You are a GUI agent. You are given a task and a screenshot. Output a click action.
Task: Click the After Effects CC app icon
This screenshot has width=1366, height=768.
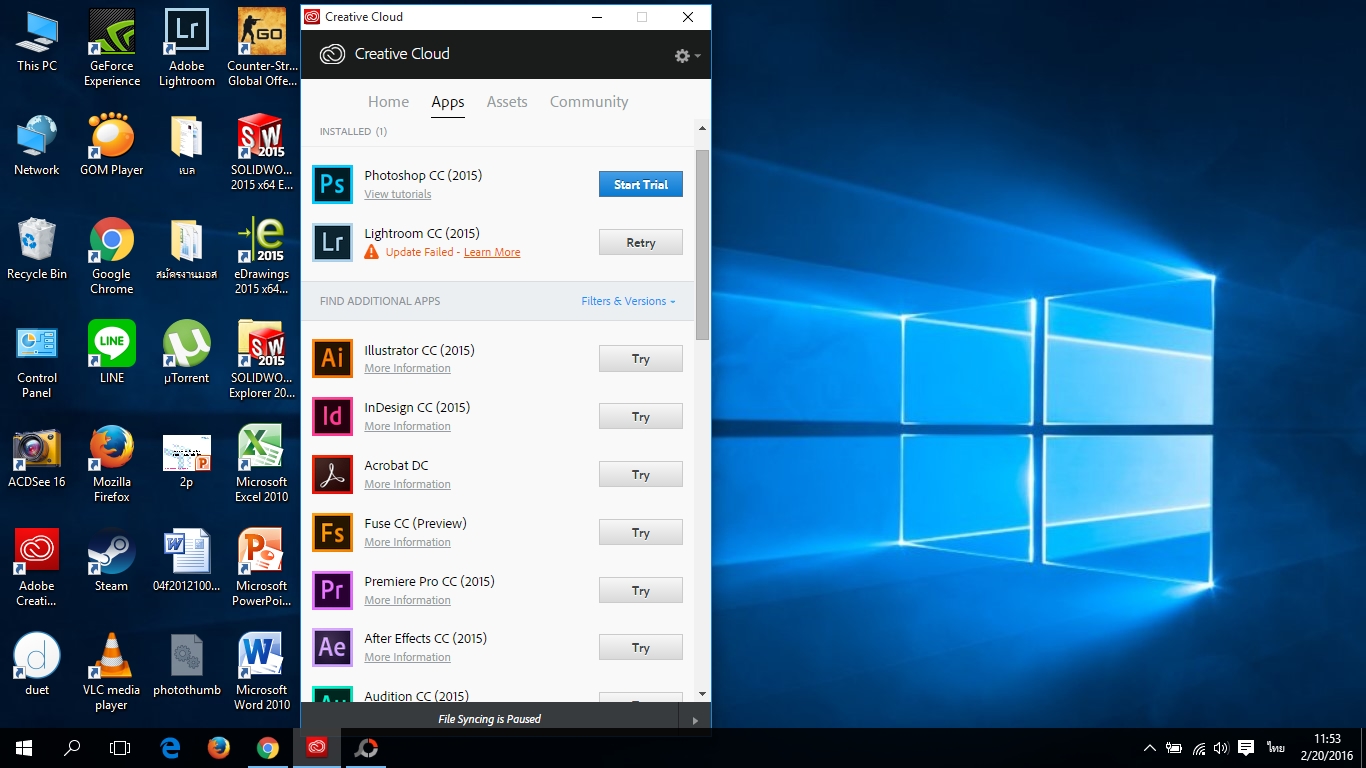[x=332, y=647]
